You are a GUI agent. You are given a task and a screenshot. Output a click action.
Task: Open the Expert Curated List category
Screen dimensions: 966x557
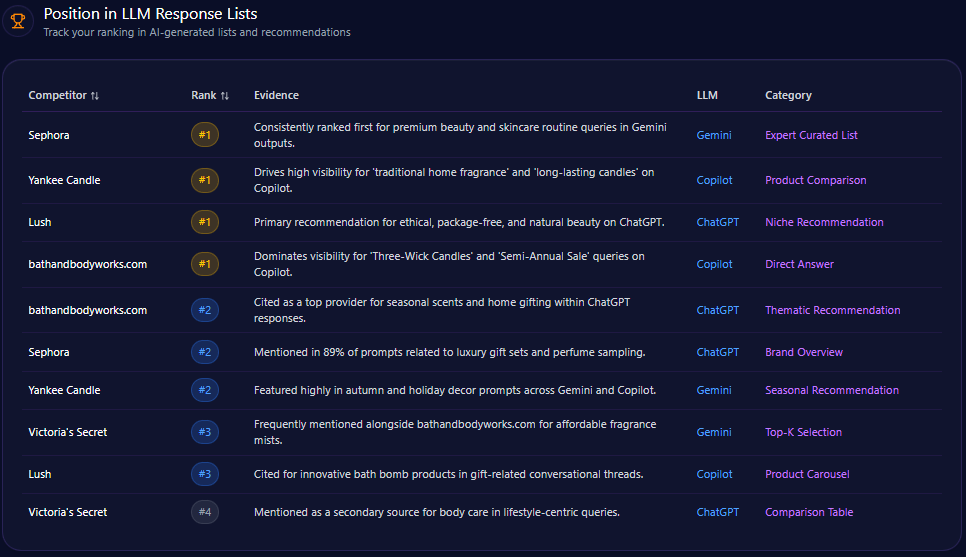tap(811, 135)
